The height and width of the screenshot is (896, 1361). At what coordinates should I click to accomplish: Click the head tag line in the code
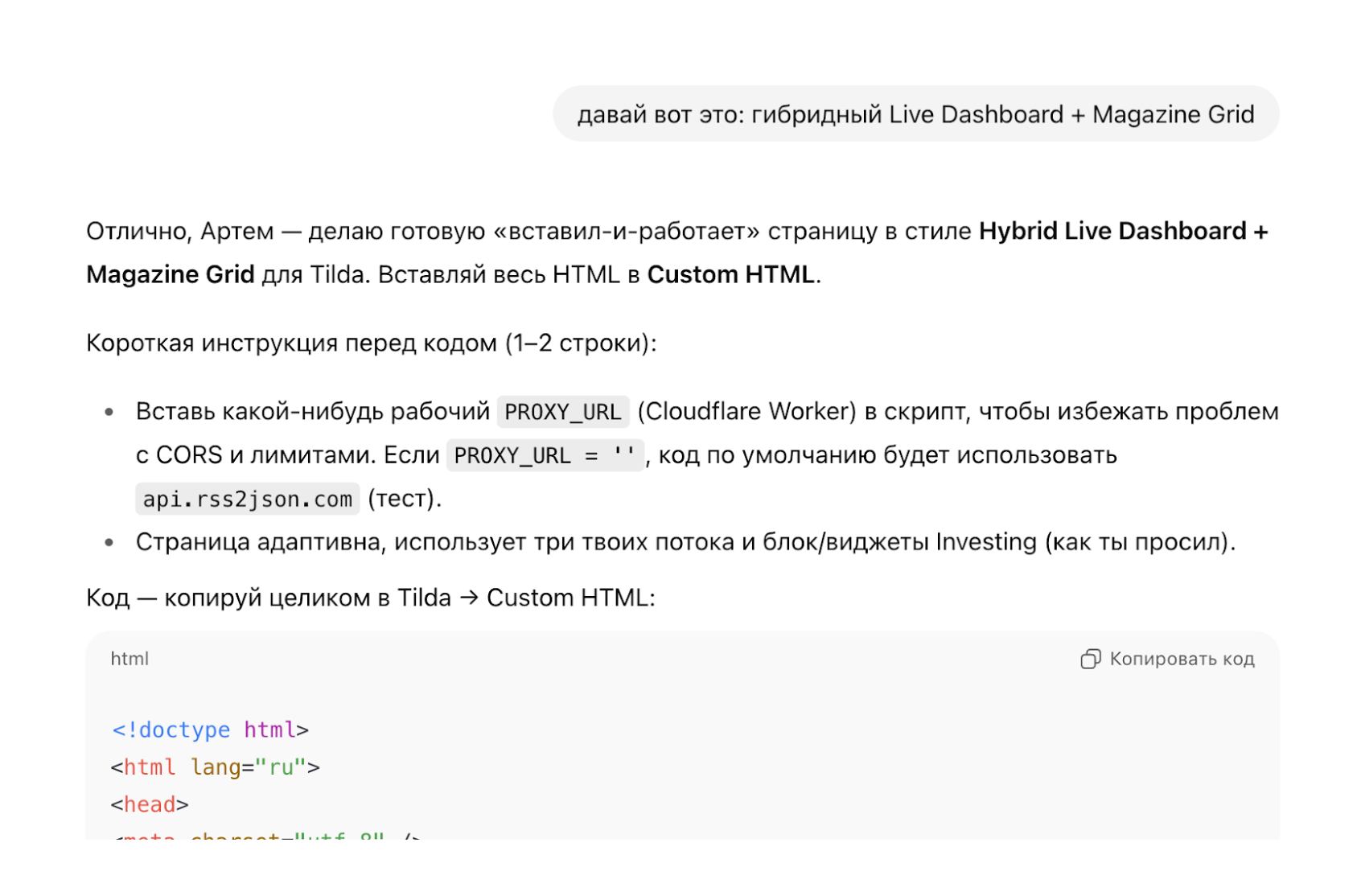click(x=150, y=804)
